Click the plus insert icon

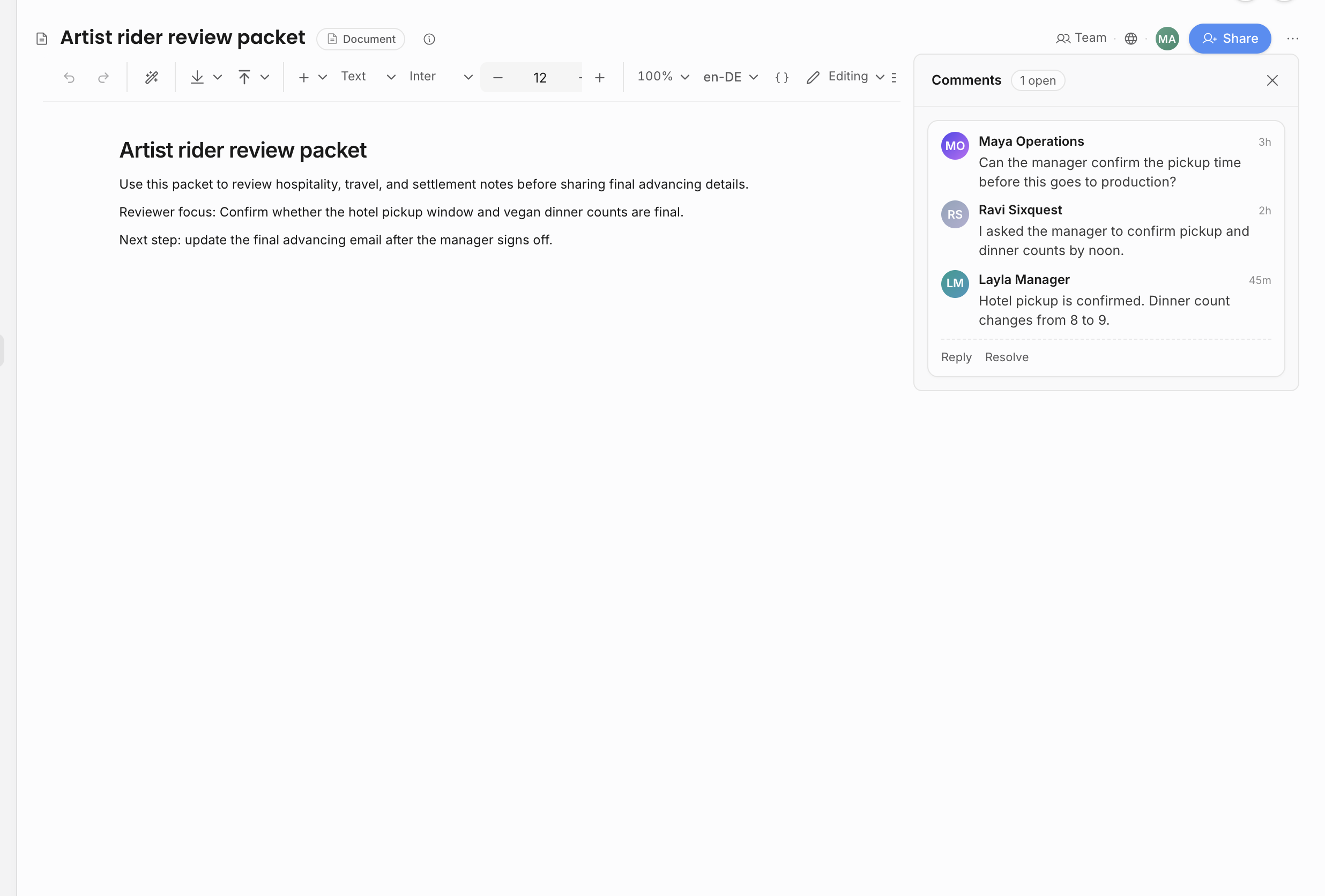(x=304, y=78)
